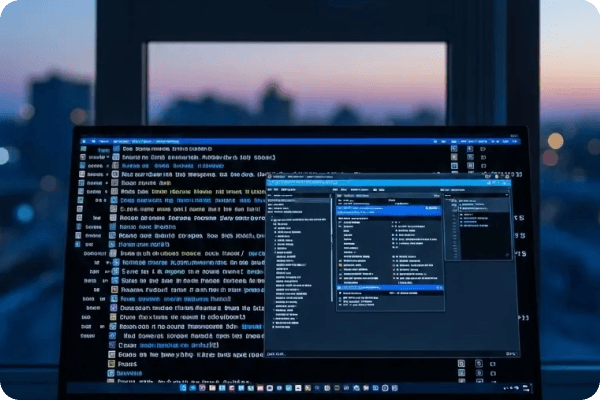Select the highlighted blue row at the top of the center list
Viewport: 600px width, 400px height.
coord(388,211)
